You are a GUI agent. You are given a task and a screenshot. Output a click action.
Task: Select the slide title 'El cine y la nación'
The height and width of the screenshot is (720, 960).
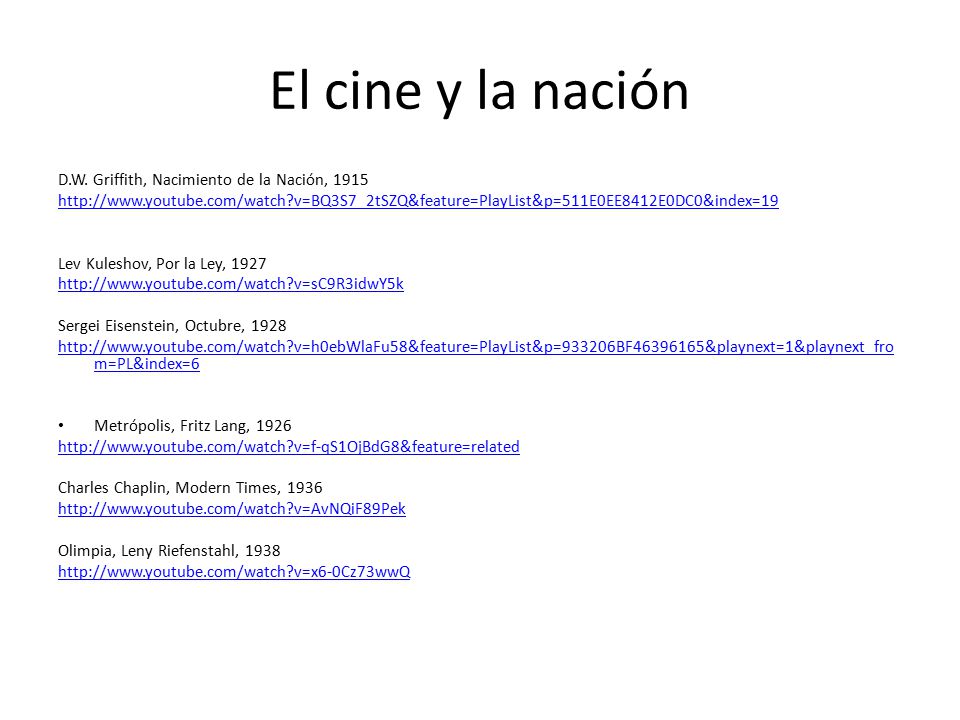[480, 91]
